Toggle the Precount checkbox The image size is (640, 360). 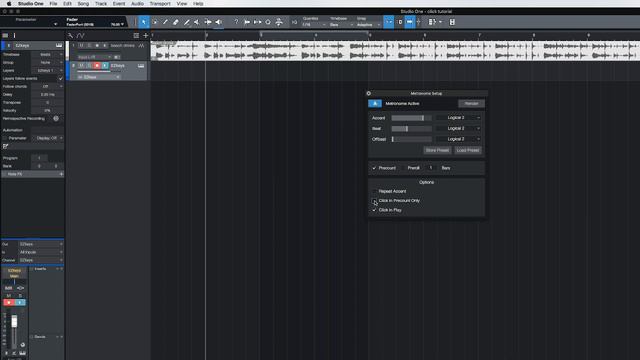374,168
